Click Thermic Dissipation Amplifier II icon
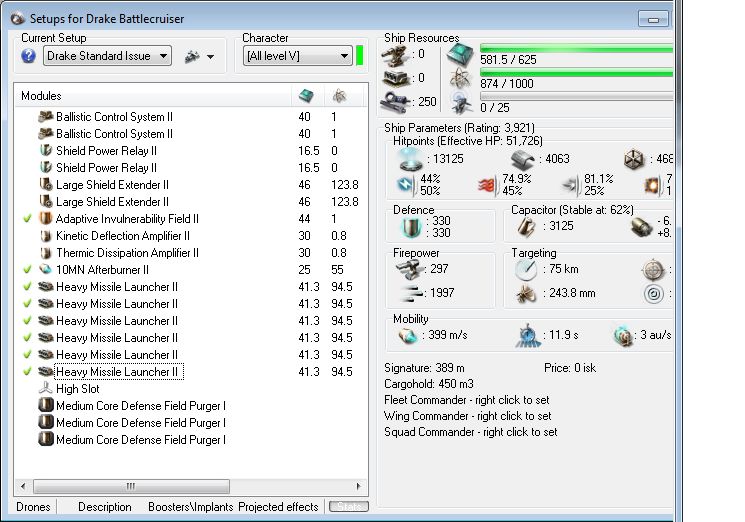Screen dimensions: 745x522 [46, 253]
